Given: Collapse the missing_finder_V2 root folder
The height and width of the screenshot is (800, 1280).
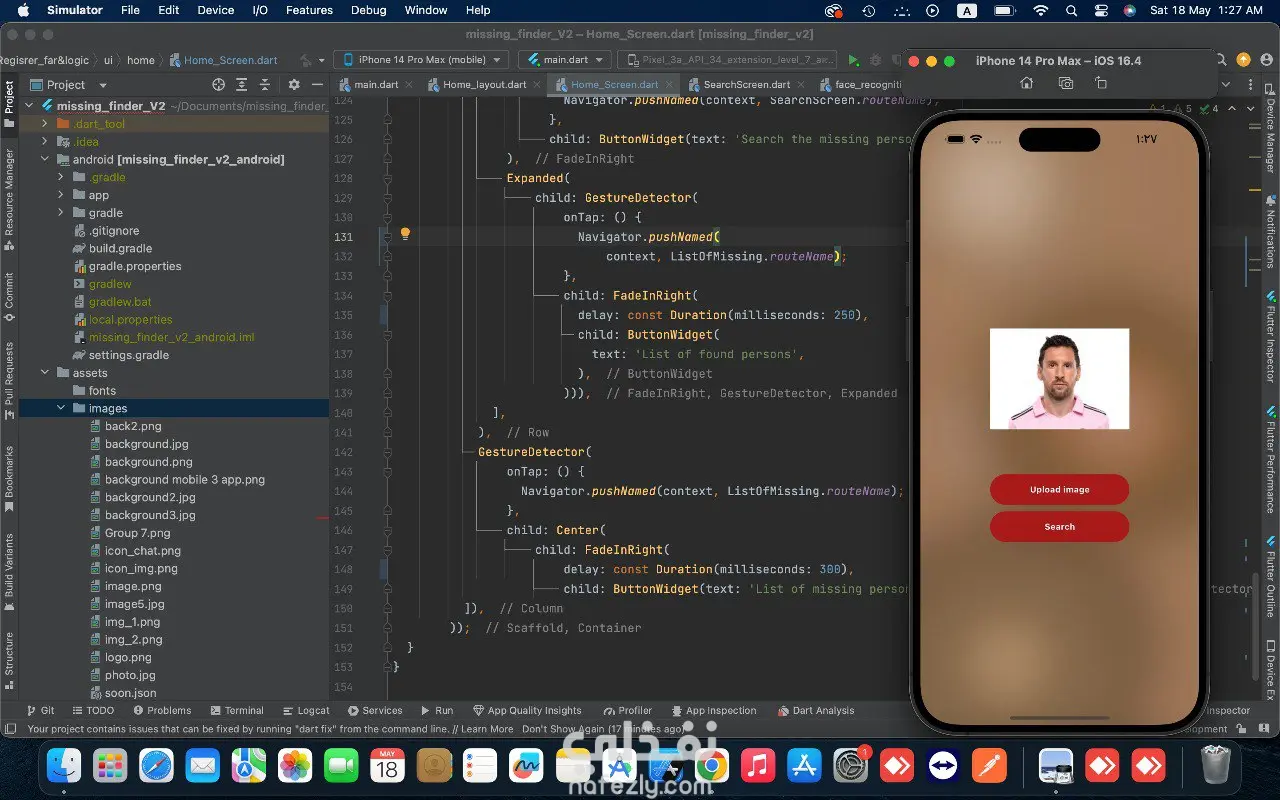Looking at the screenshot, I should click(29, 106).
